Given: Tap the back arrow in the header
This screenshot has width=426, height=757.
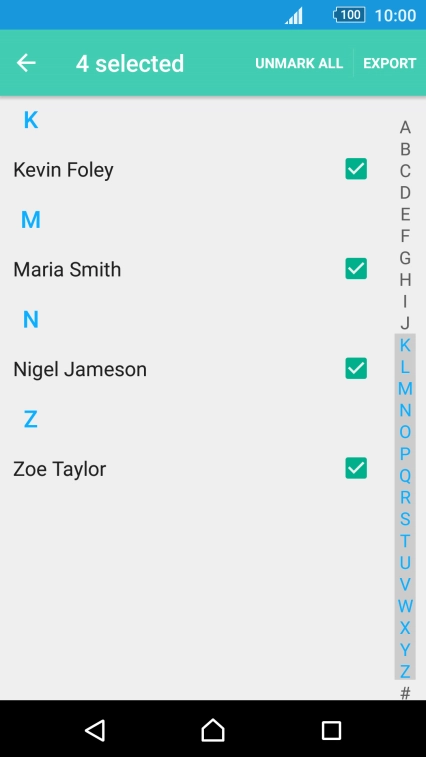Looking at the screenshot, I should coord(26,63).
